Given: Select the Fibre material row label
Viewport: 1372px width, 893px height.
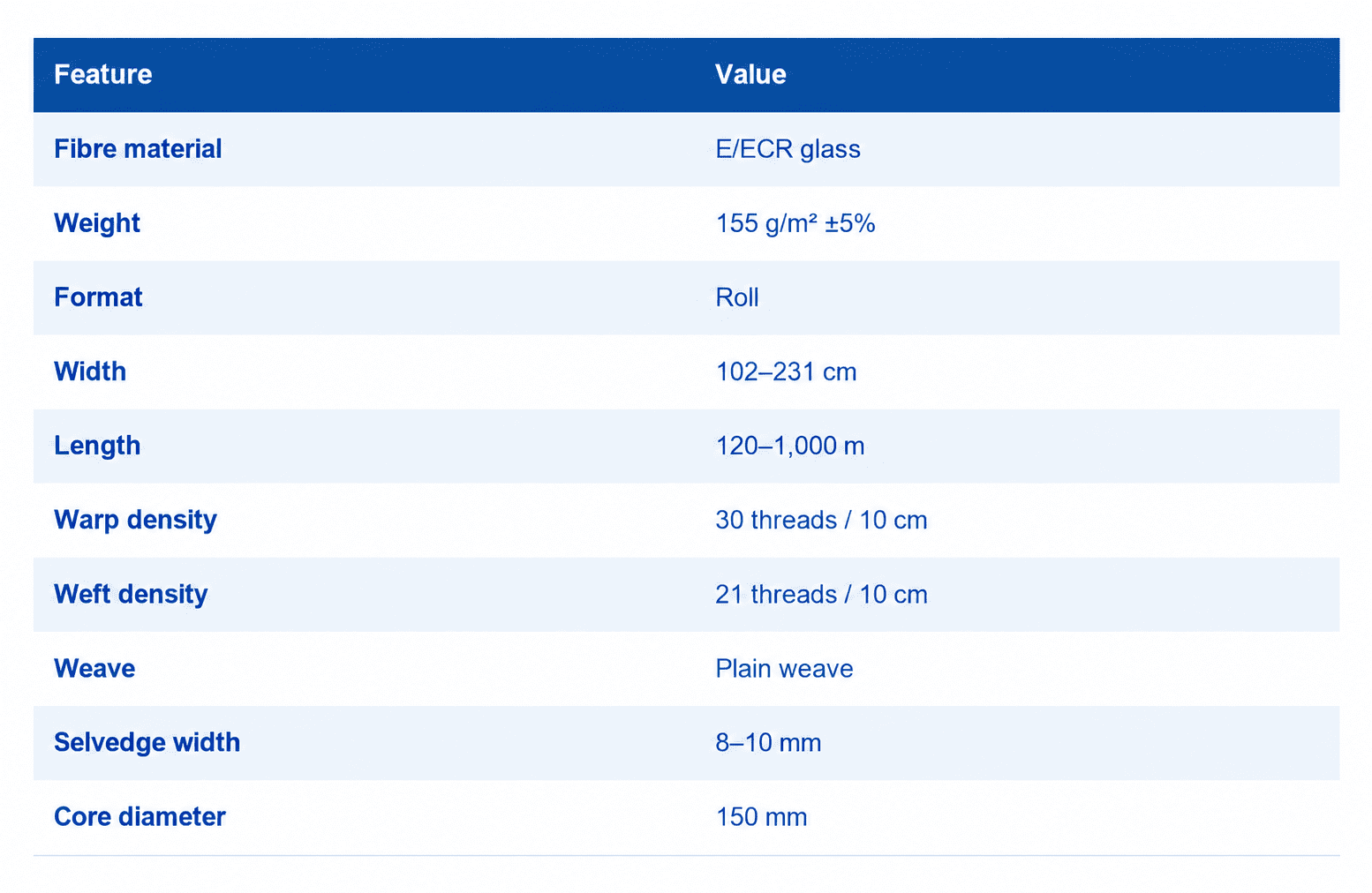Looking at the screenshot, I should 138,148.
